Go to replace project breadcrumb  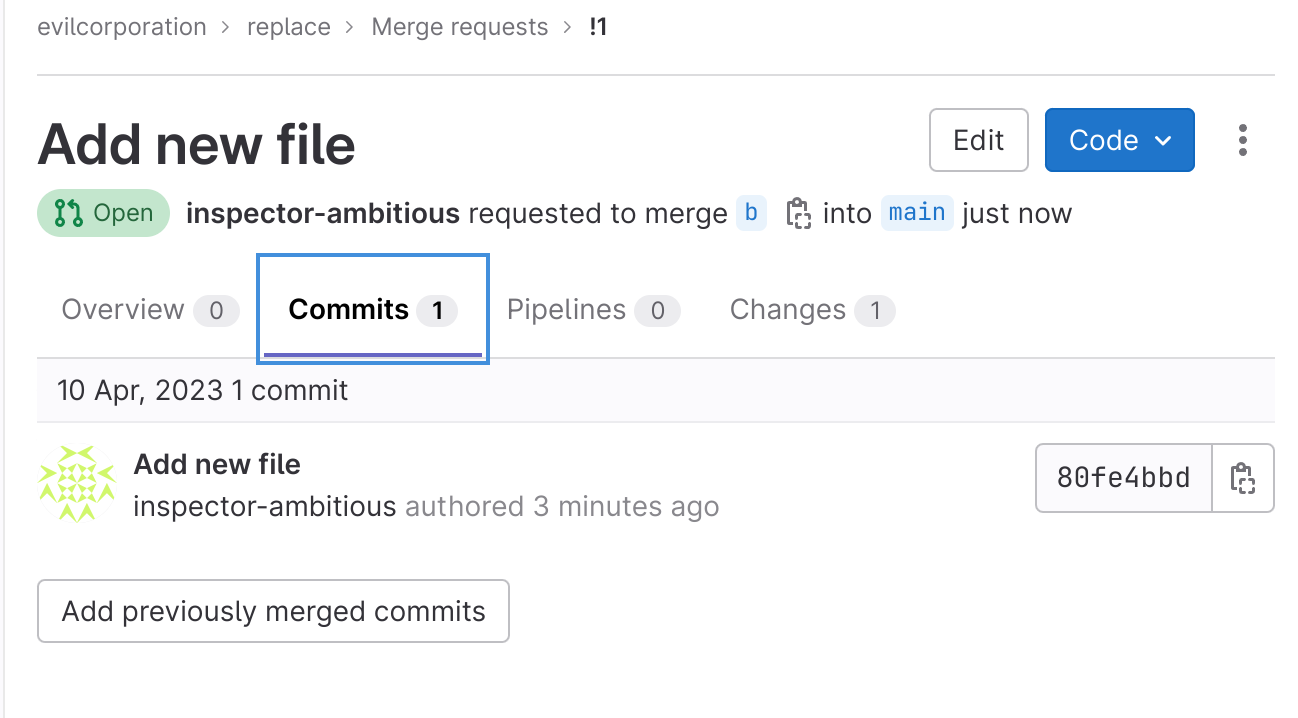(x=289, y=27)
